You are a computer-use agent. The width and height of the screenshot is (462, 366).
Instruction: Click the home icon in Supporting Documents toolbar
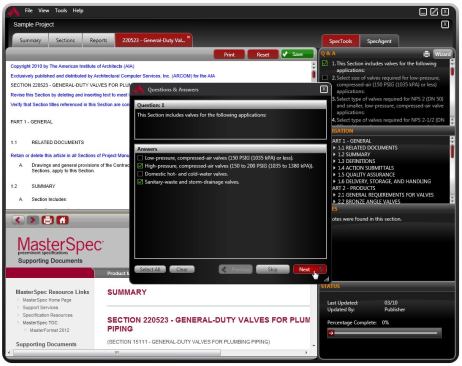(x=62, y=220)
